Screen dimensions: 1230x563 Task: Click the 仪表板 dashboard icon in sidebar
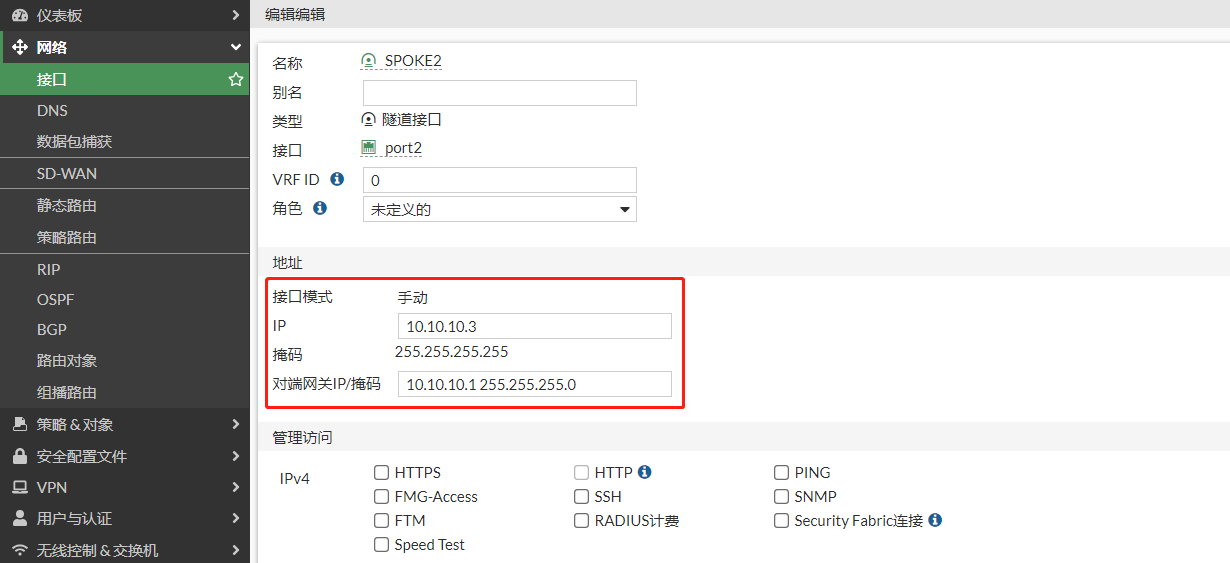click(x=19, y=15)
